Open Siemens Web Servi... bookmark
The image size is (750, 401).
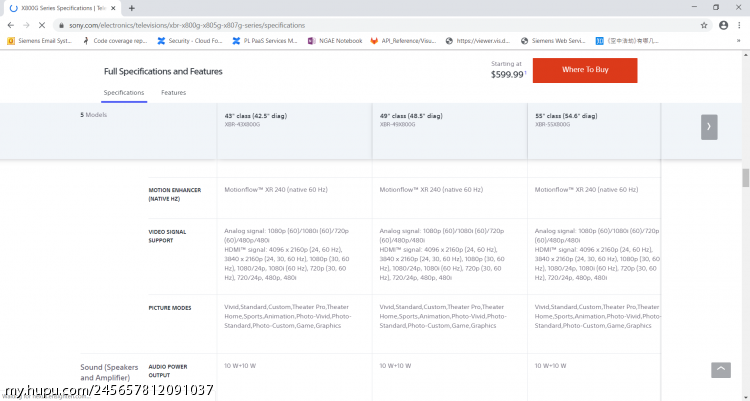point(553,41)
